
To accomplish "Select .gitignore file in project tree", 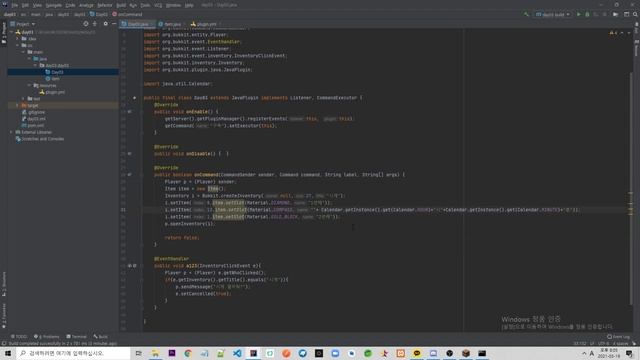I will point(36,112).
